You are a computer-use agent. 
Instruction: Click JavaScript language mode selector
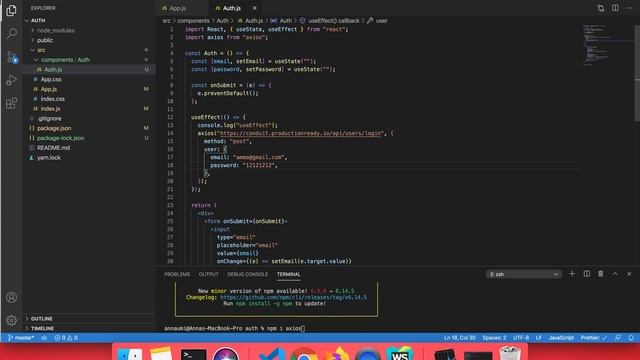(561, 338)
